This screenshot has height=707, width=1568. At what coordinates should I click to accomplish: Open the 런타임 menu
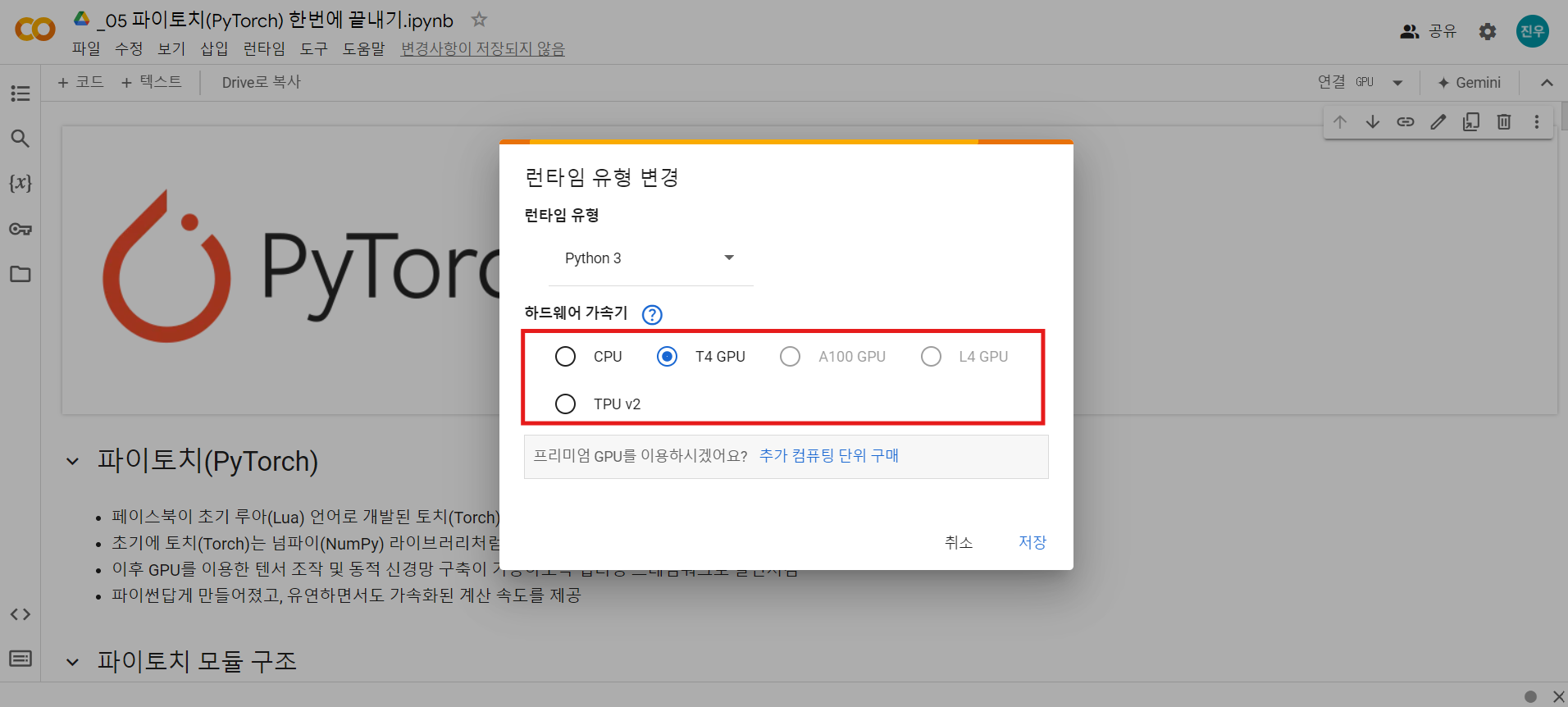point(264,49)
